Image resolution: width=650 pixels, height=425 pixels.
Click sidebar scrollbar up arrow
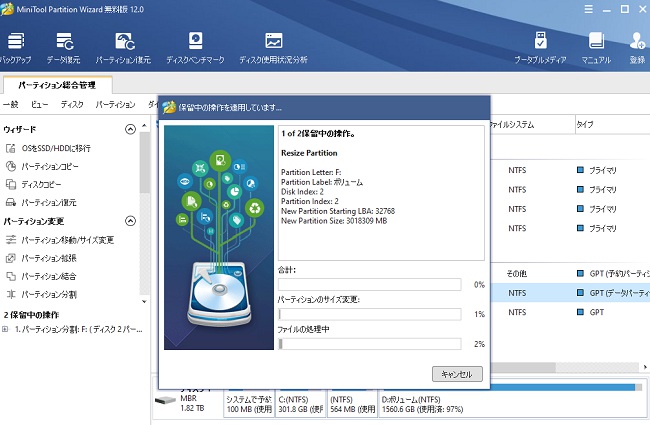[x=144, y=125]
